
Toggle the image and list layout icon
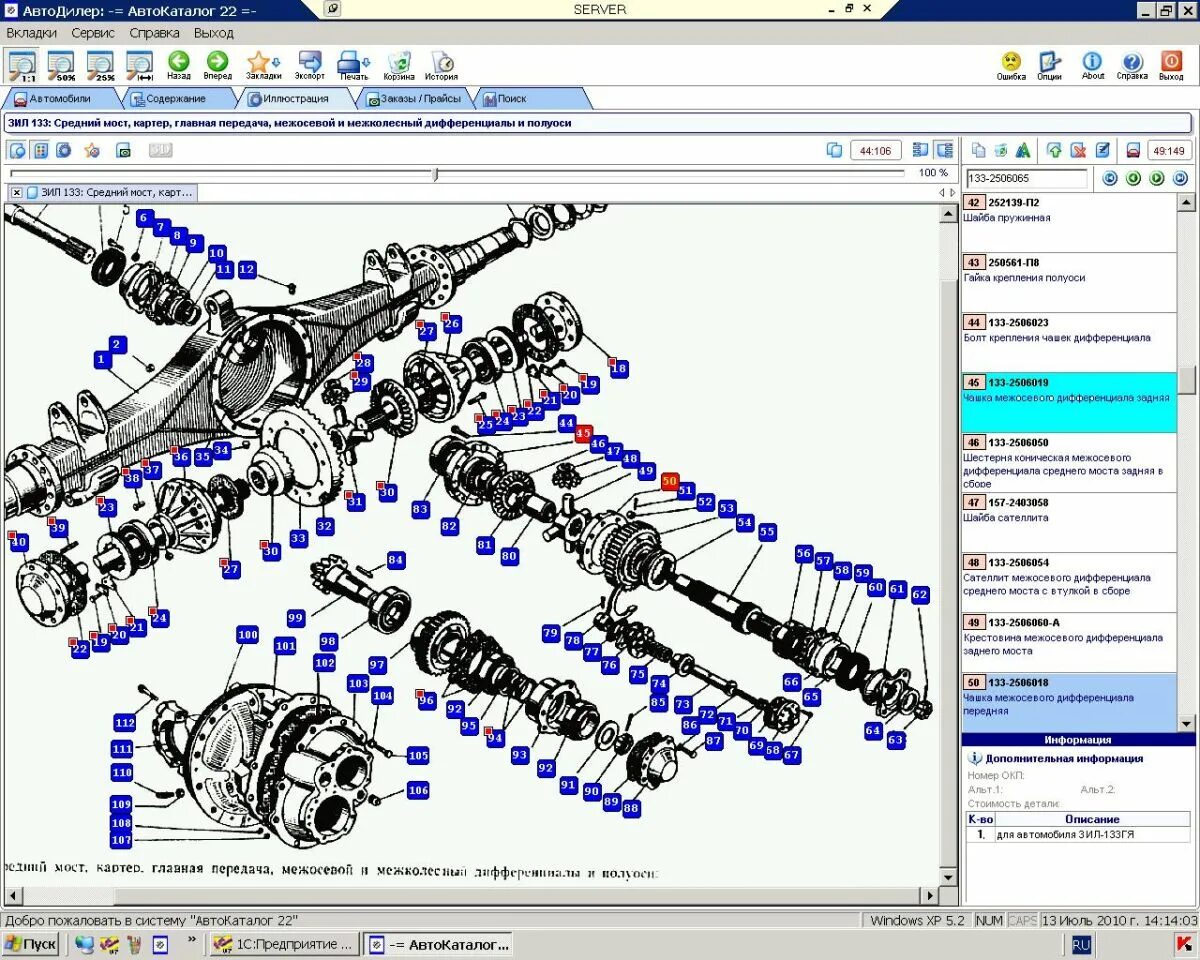coord(944,150)
